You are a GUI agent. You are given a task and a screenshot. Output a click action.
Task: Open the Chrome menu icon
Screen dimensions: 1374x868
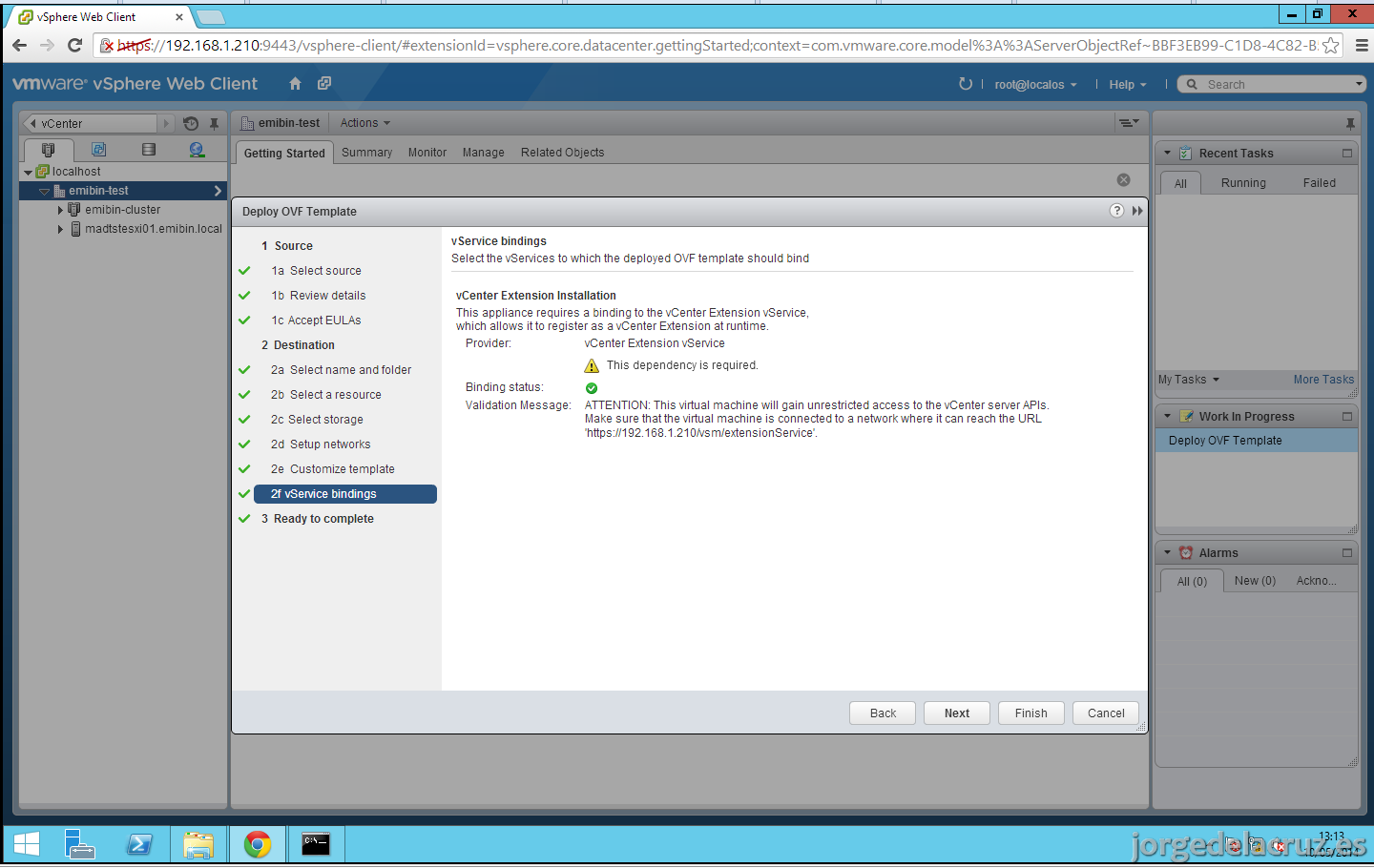pos(1362,46)
